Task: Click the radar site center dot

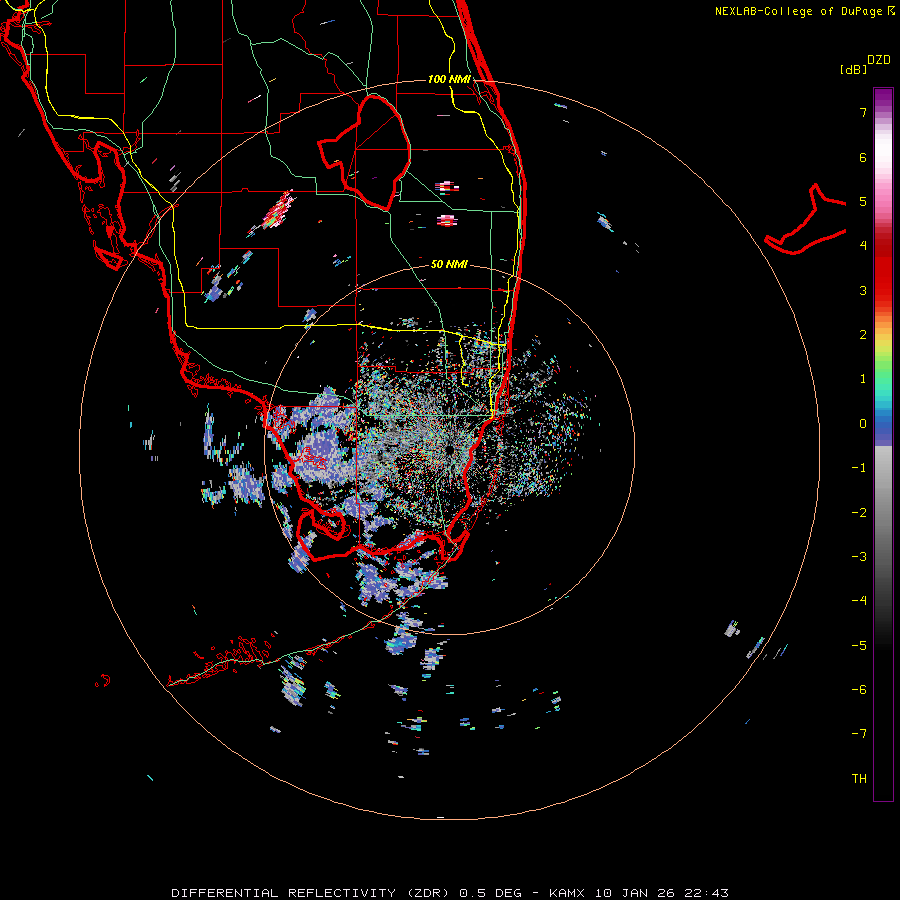Action: tap(450, 451)
